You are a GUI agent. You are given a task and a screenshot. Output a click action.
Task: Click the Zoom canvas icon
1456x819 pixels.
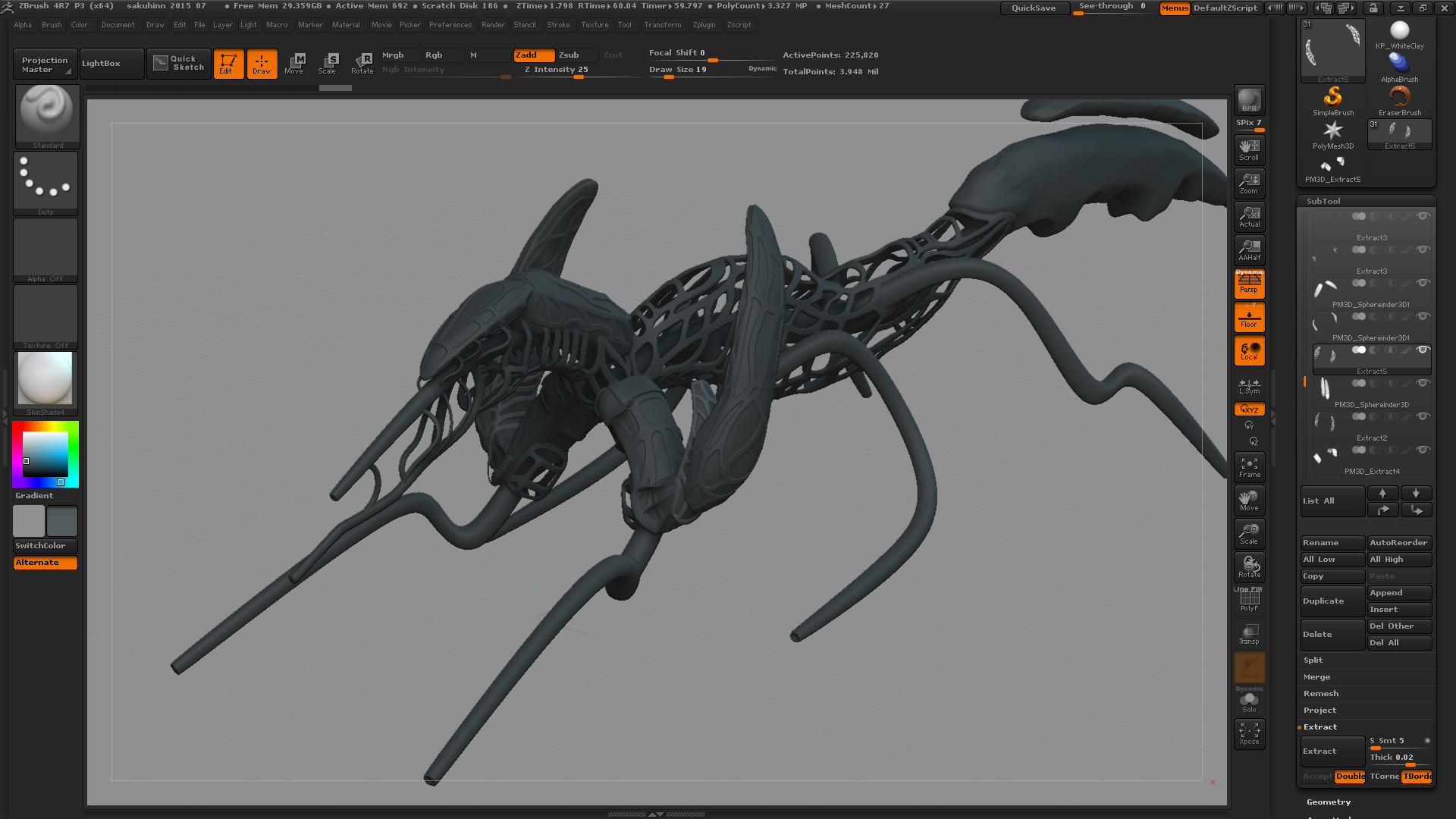pos(1249,183)
